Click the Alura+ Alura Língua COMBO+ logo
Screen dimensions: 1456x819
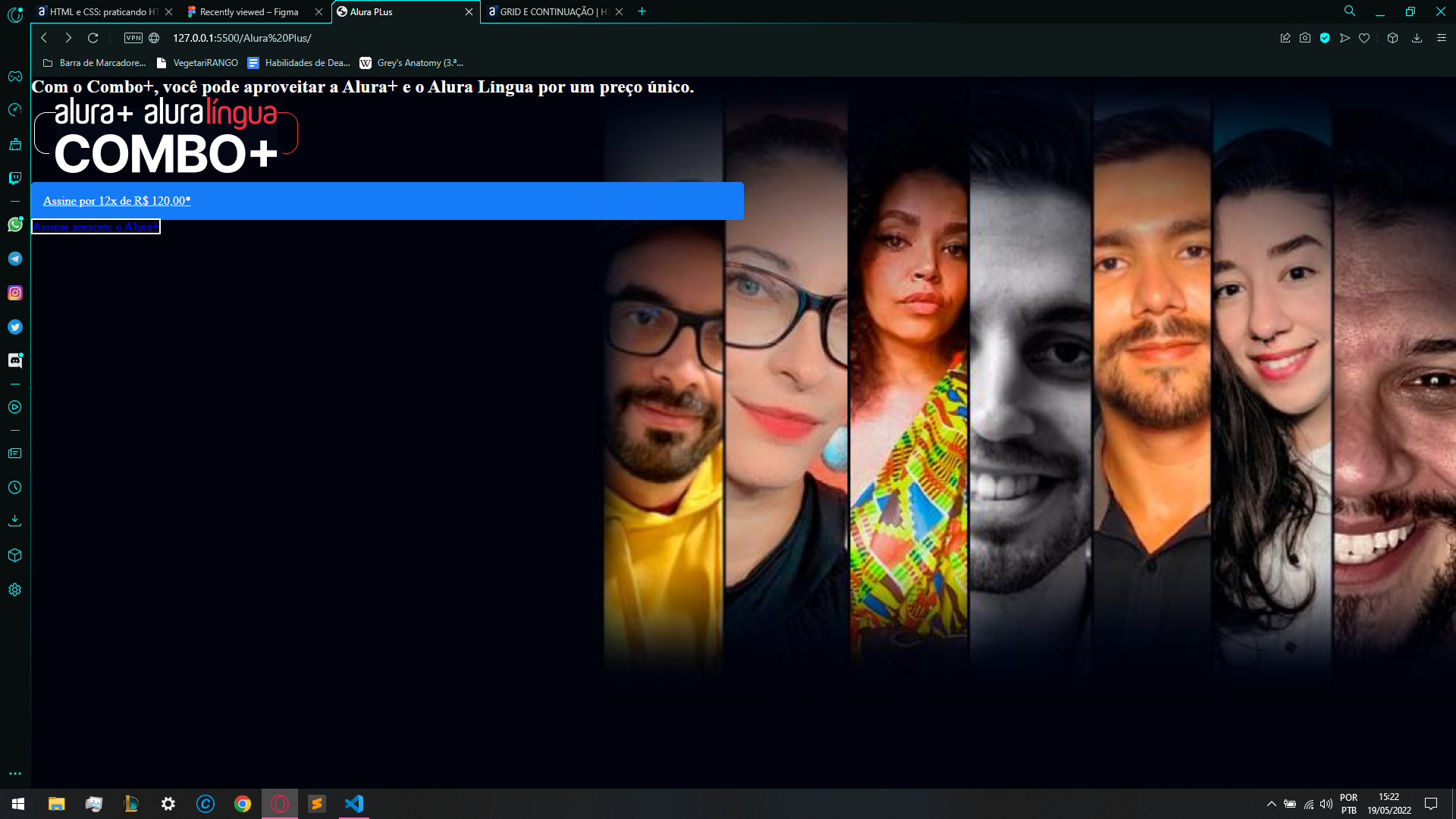click(x=166, y=136)
